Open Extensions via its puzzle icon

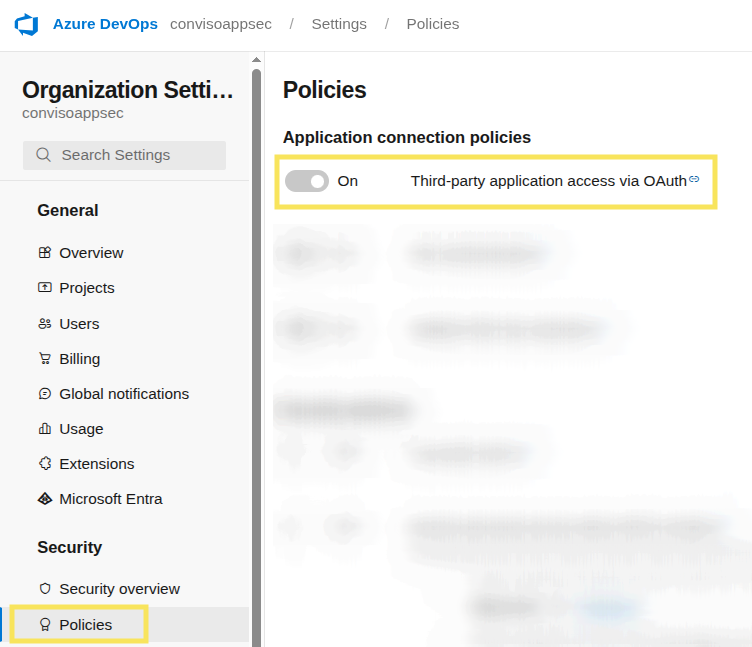tap(44, 464)
